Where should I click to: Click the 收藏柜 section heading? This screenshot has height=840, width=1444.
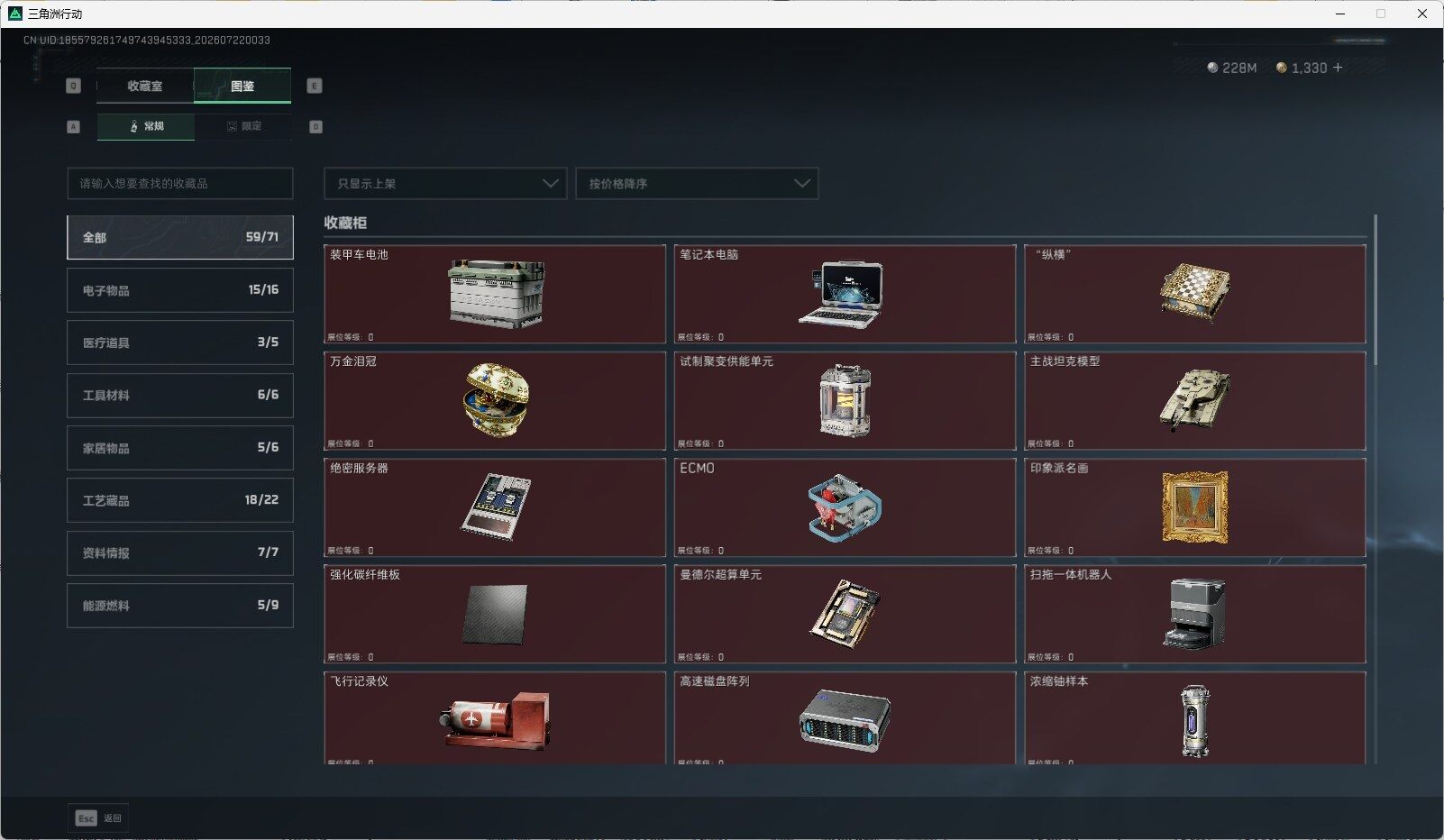pyautogui.click(x=345, y=223)
